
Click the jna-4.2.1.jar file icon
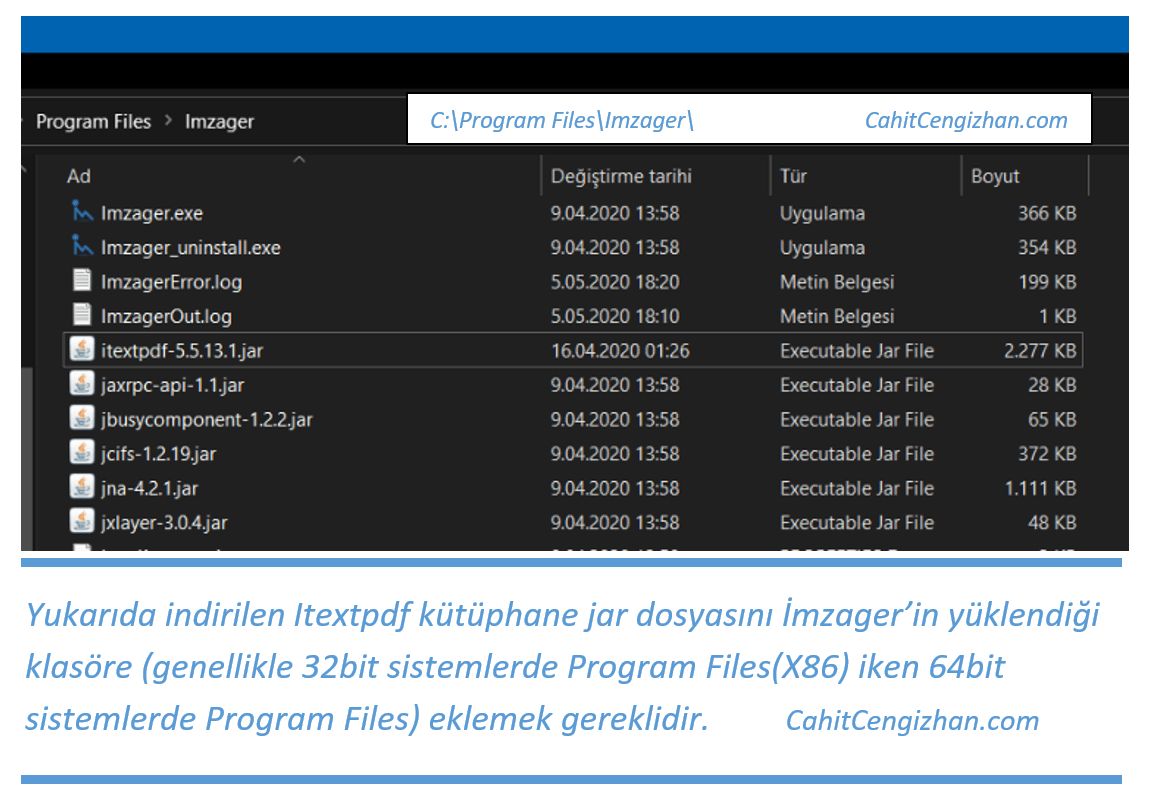tap(83, 488)
